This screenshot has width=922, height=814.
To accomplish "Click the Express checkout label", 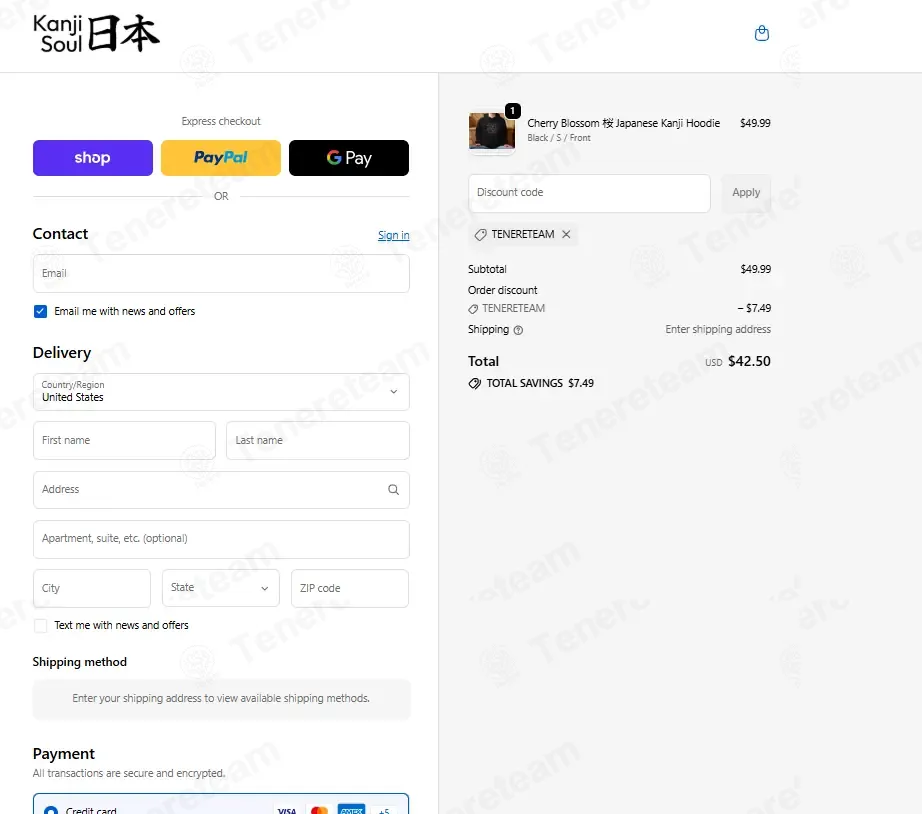I will [221, 121].
